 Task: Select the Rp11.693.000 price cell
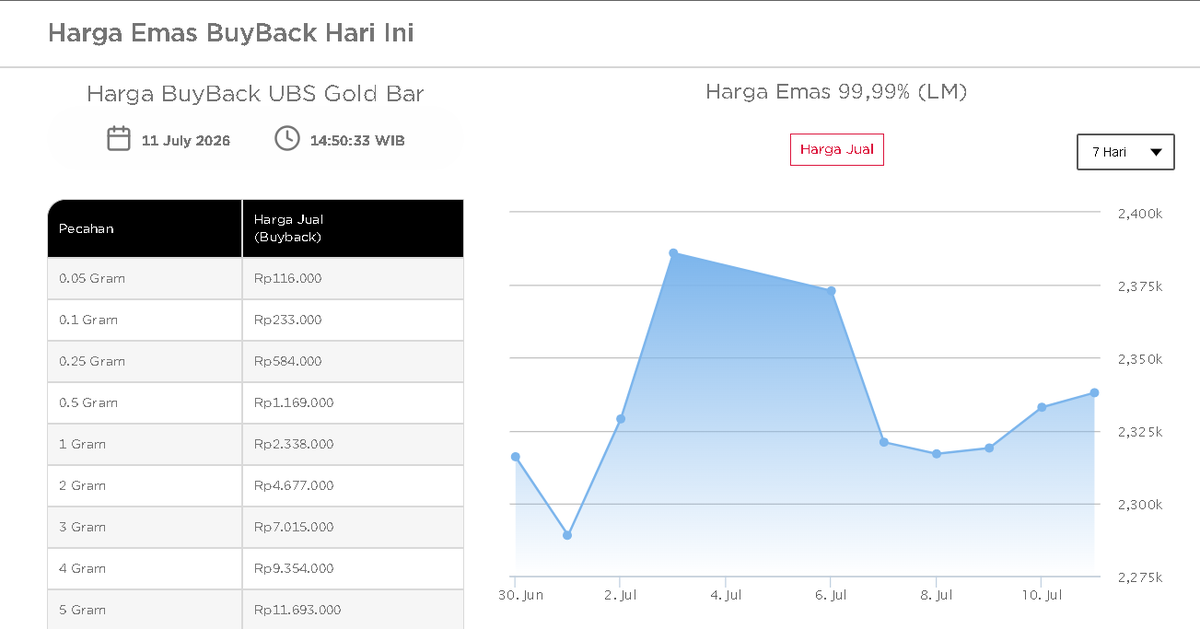pos(353,610)
